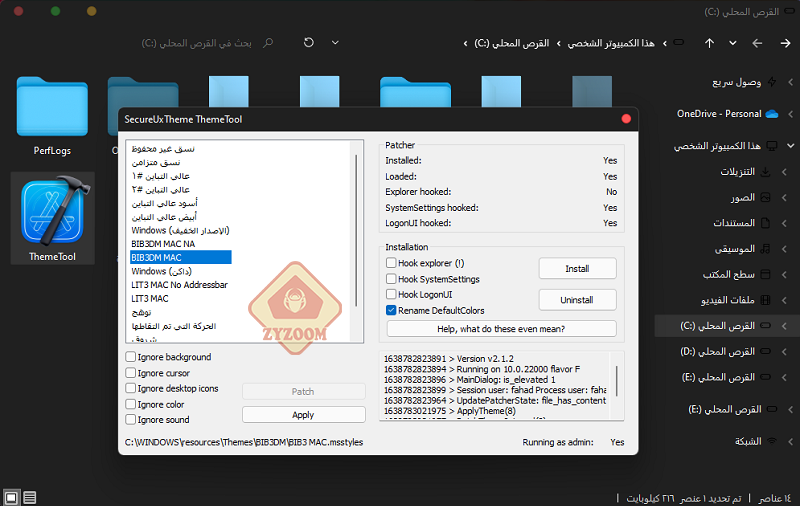The width and height of the screenshot is (800, 506).
Task: Select 'LIT3 MAC' theme entry
Action: 149,298
